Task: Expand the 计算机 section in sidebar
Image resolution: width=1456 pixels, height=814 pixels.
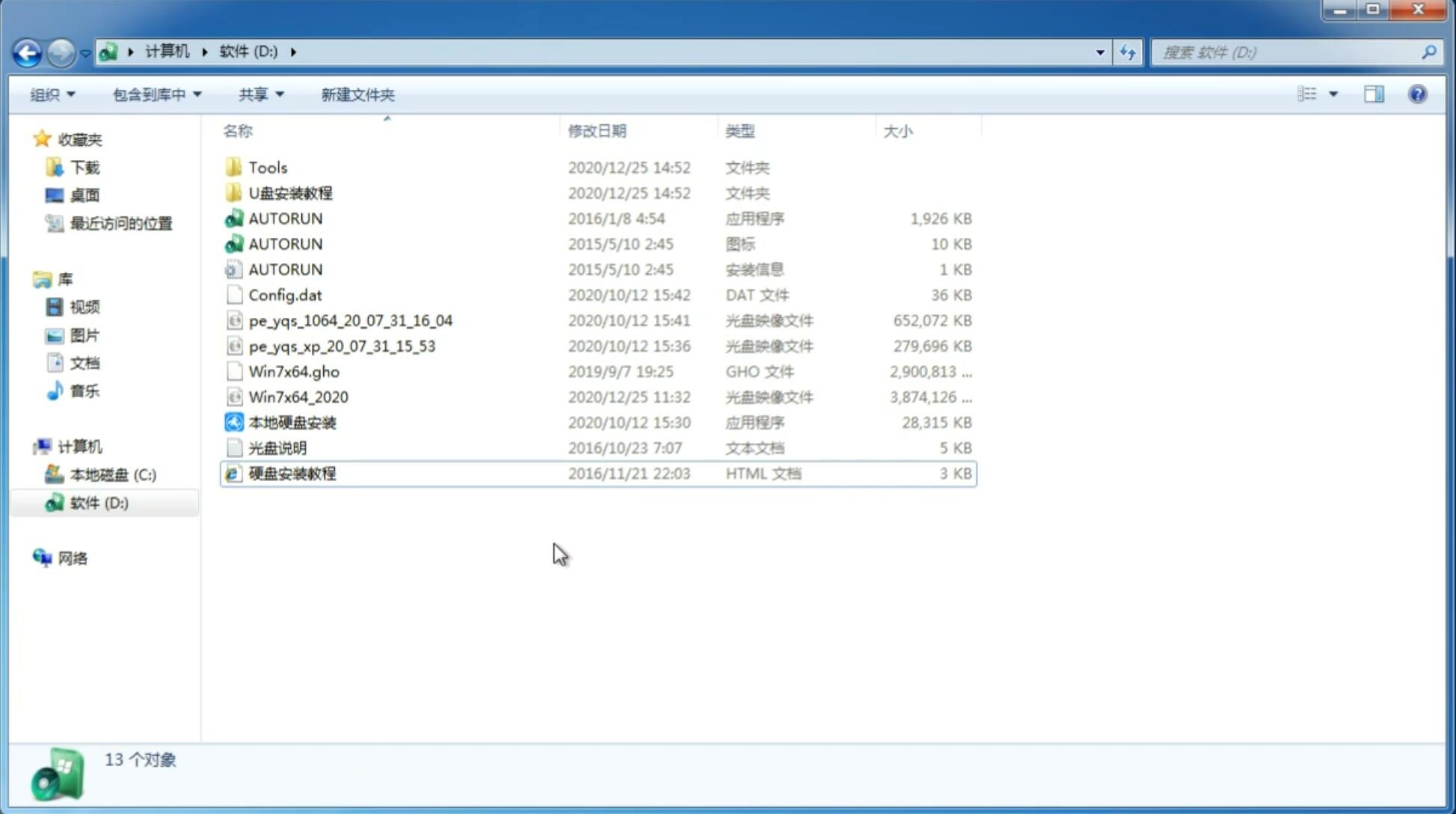Action: pos(26,445)
